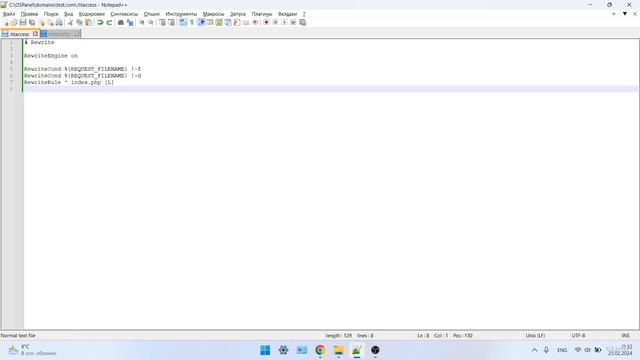Open File Explorer from the taskbar
Image resolution: width=640 pixels, height=360 pixels.
click(338, 350)
